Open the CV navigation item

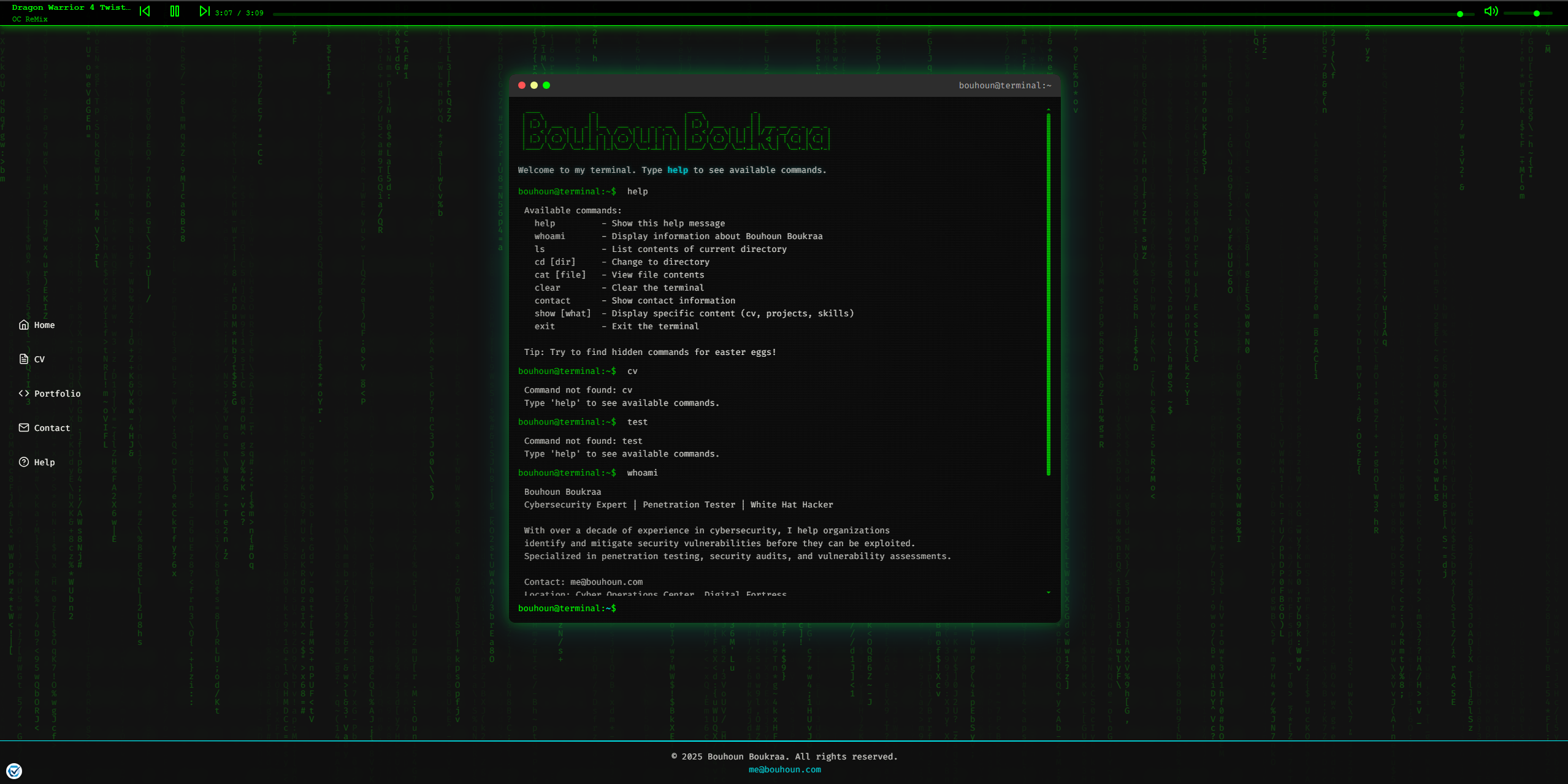(32, 359)
